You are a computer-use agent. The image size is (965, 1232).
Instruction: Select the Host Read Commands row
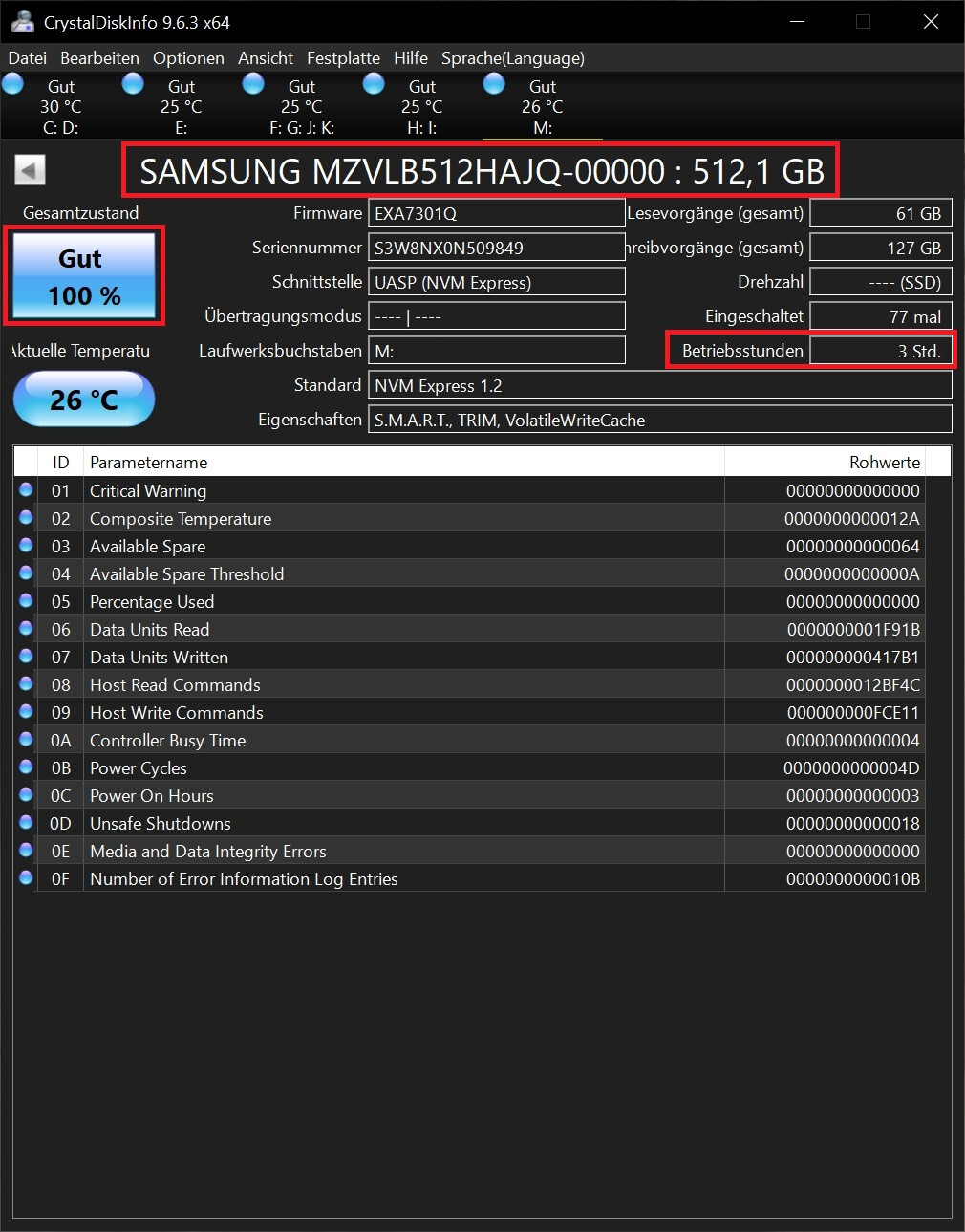pos(469,684)
